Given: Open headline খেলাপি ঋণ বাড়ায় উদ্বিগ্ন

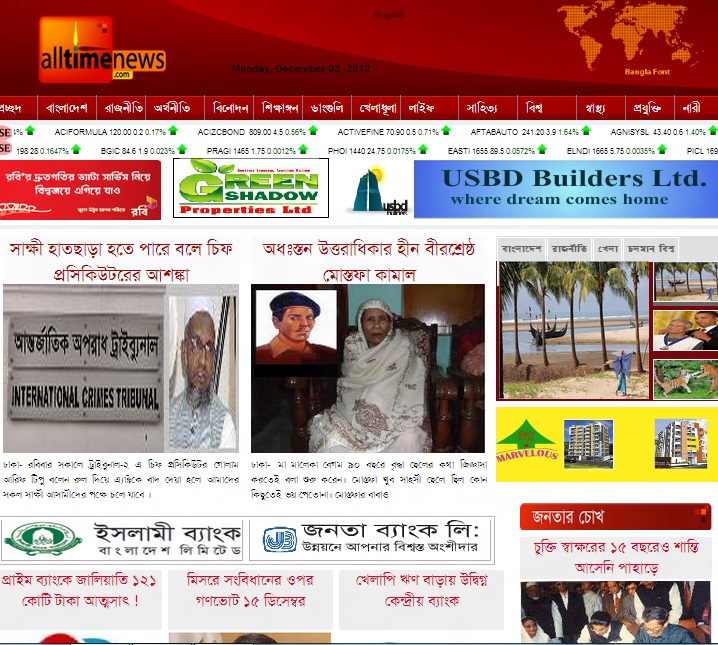Looking at the screenshot, I should coord(422,590).
